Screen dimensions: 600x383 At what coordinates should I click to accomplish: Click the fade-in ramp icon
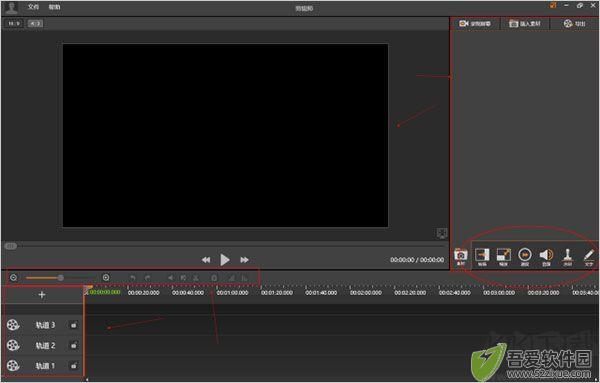coord(231,278)
